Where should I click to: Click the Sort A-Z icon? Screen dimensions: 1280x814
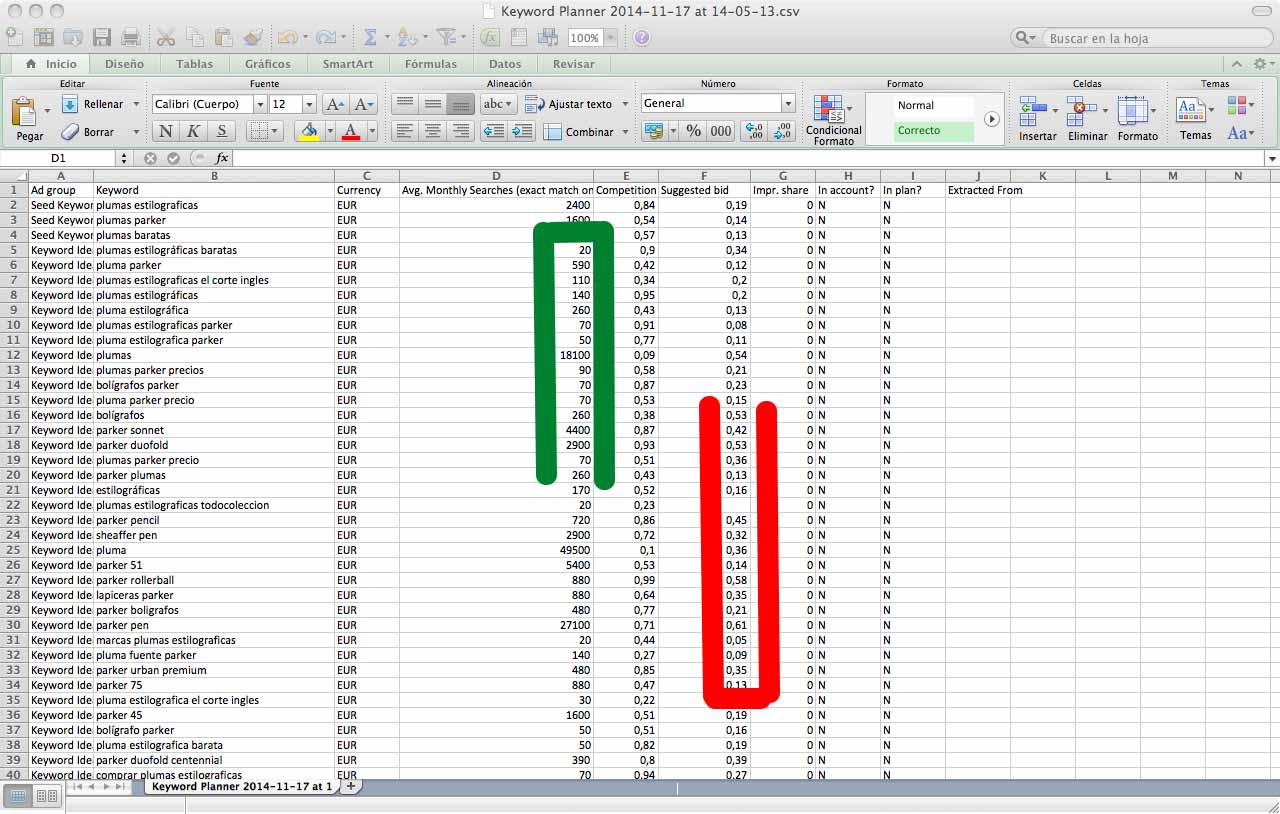[406, 38]
